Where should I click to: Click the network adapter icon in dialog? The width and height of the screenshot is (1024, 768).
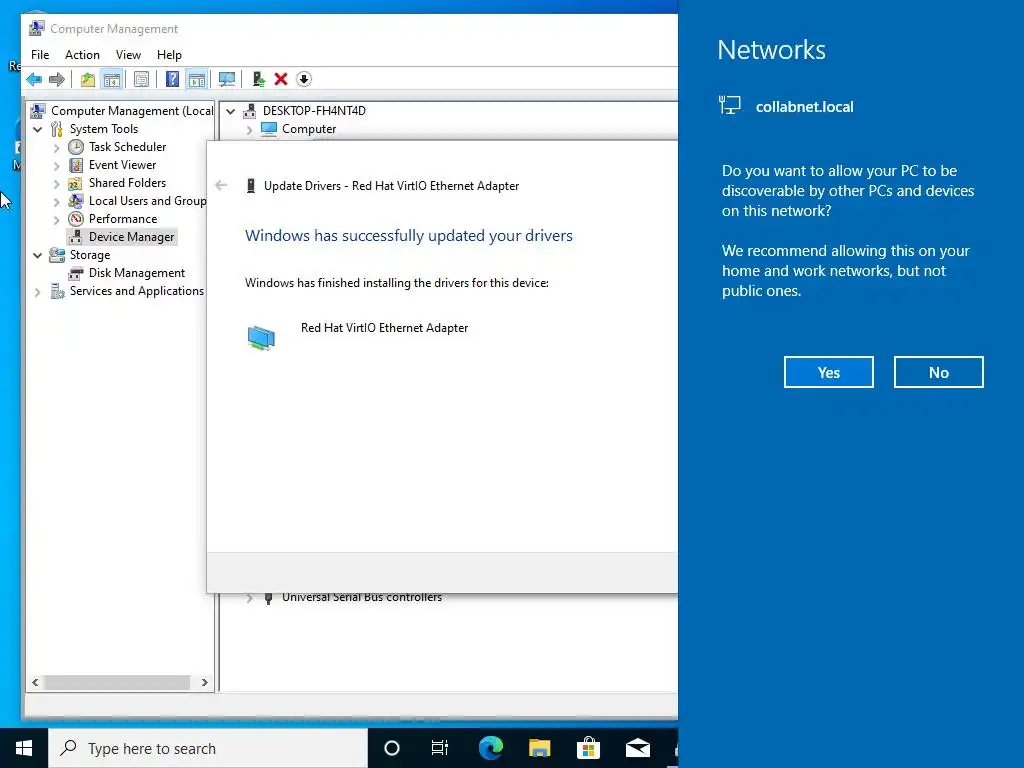click(x=261, y=338)
